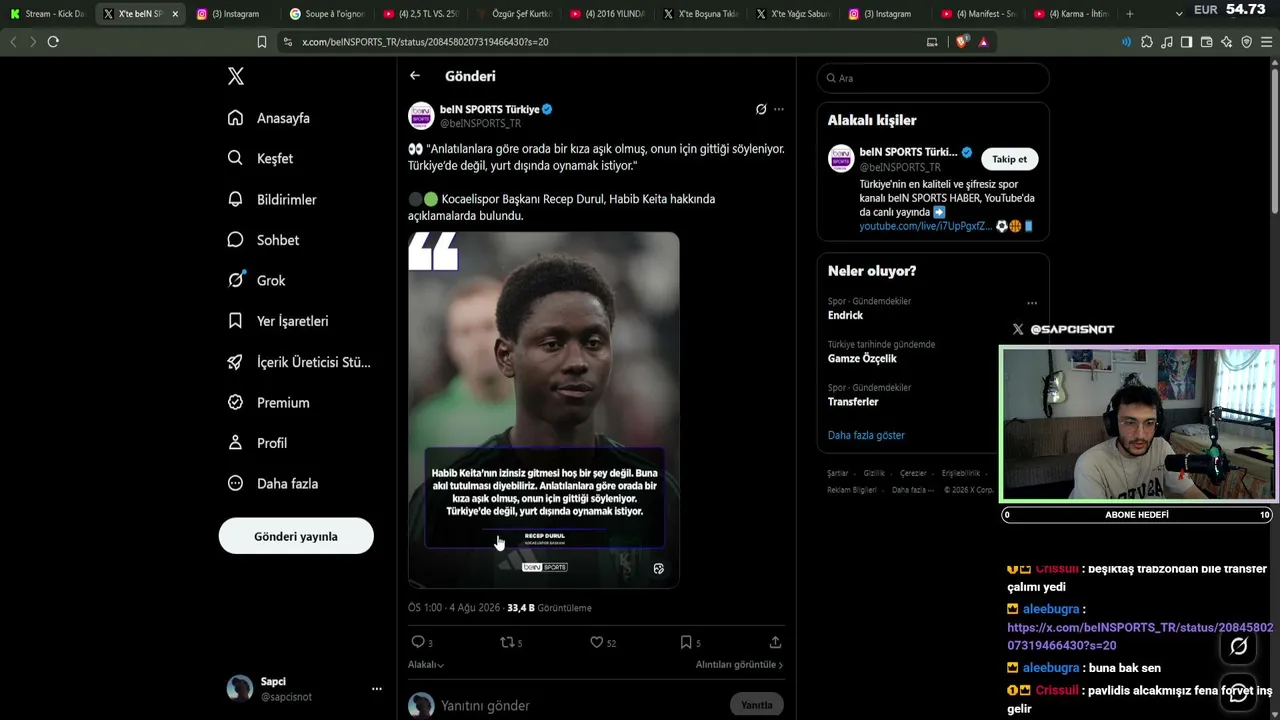Switch to Soupe à l'oignon Google tab

327,14
